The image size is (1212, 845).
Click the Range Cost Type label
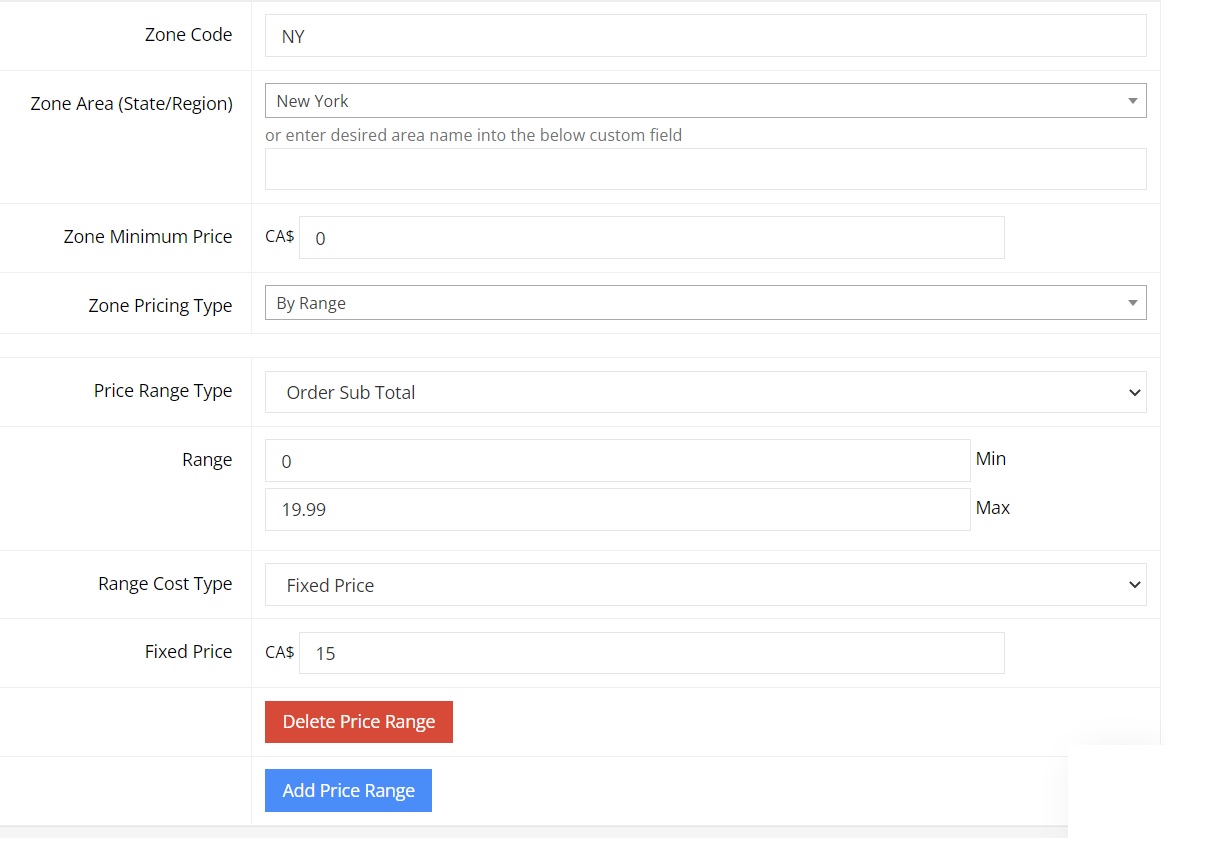[165, 584]
